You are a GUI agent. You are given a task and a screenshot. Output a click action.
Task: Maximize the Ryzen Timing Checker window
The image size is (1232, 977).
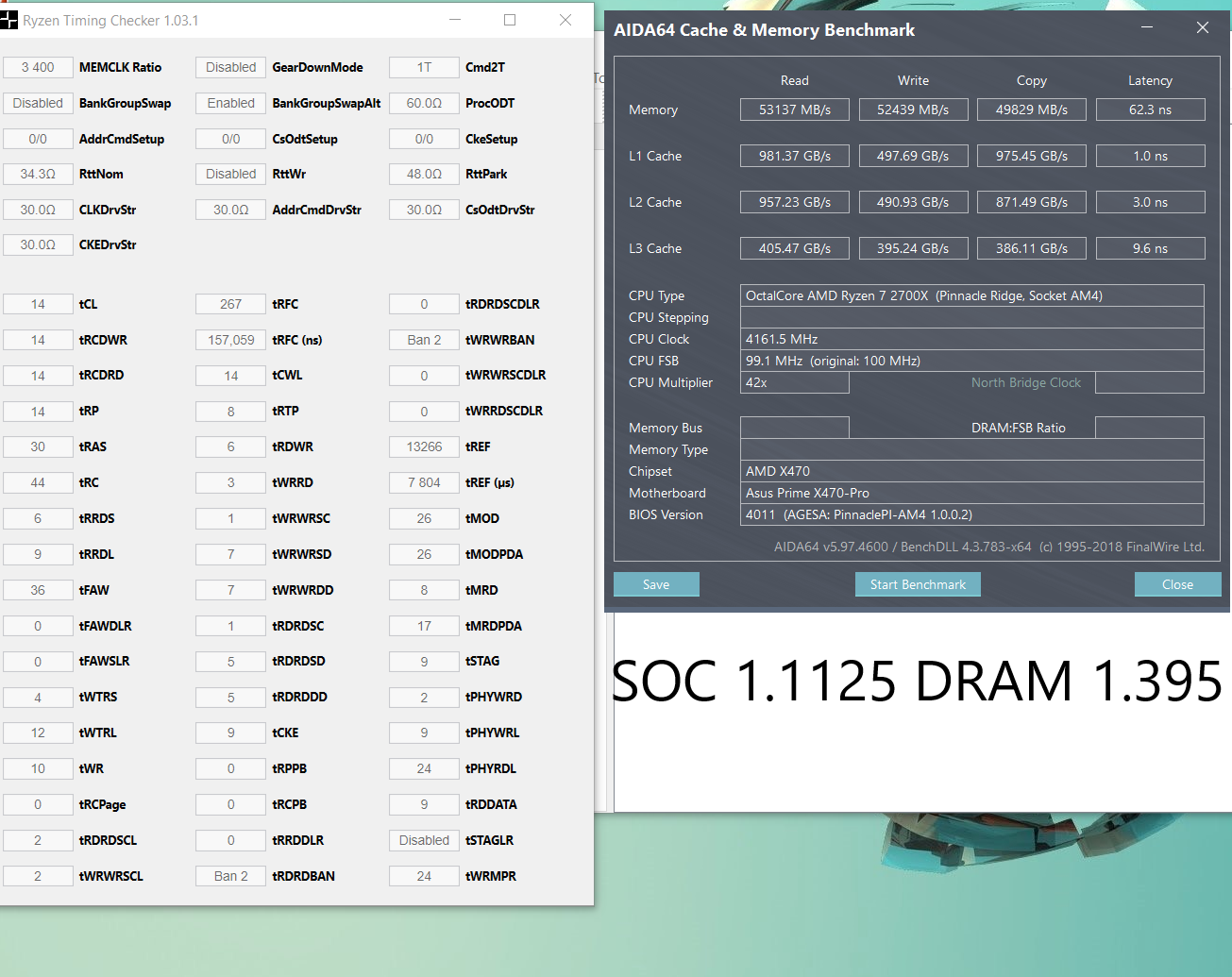coord(510,20)
